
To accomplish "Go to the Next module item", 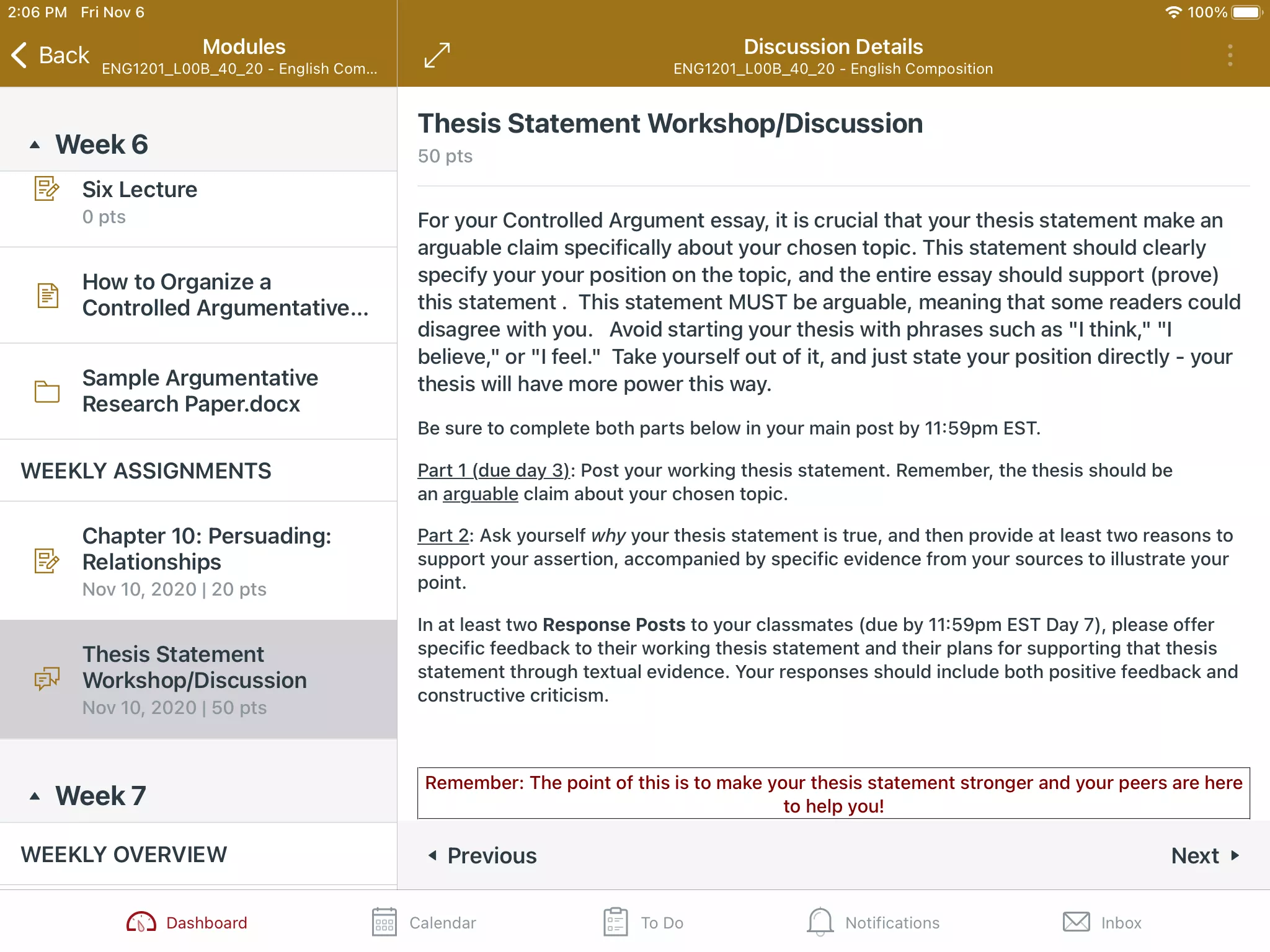I will click(x=1205, y=855).
